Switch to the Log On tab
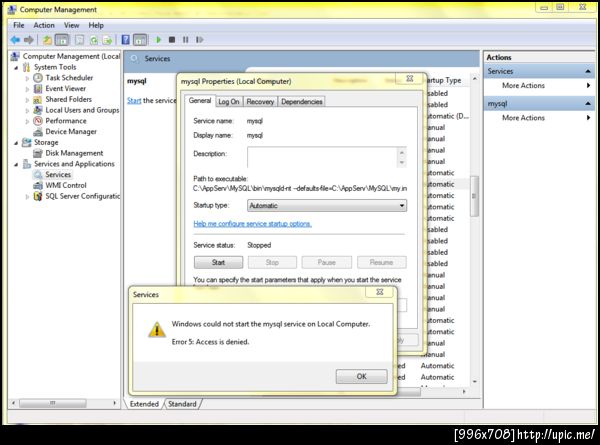The image size is (600, 445). [x=228, y=101]
